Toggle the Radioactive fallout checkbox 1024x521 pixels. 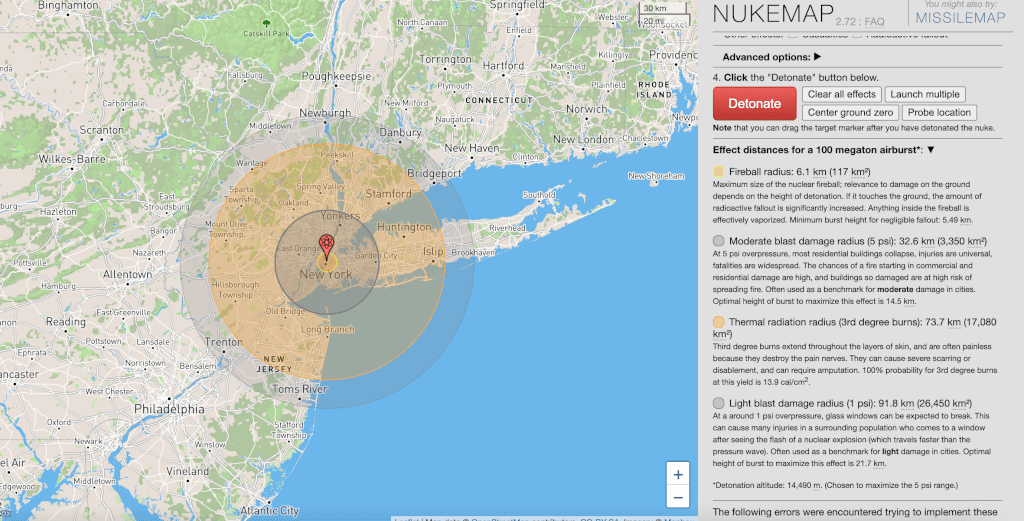point(858,34)
